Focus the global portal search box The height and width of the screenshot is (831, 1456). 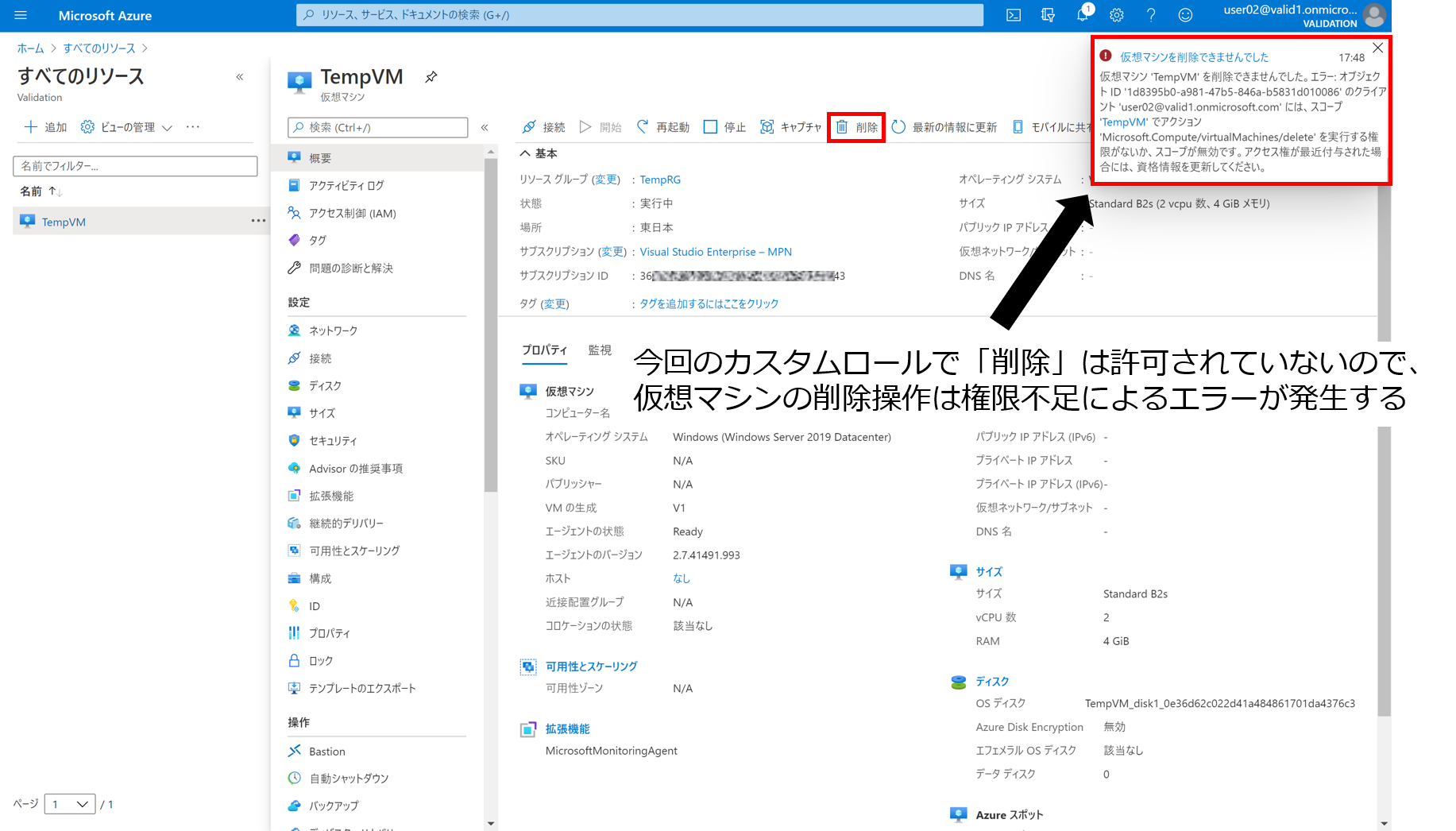639,15
